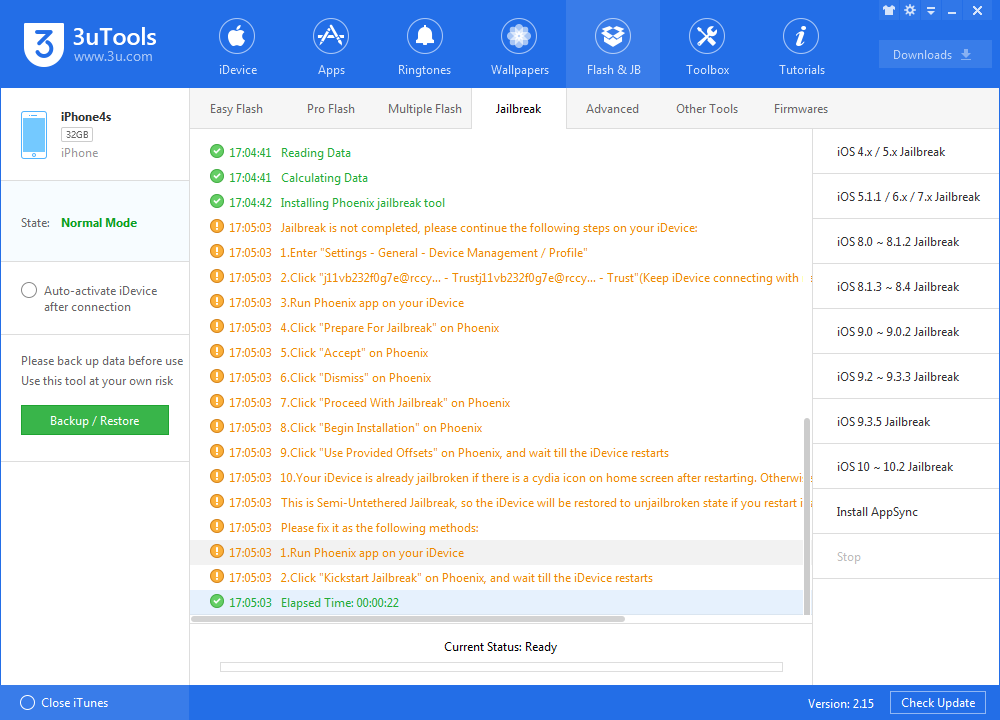Click the vertical scrollbar of the log

click(x=807, y=517)
